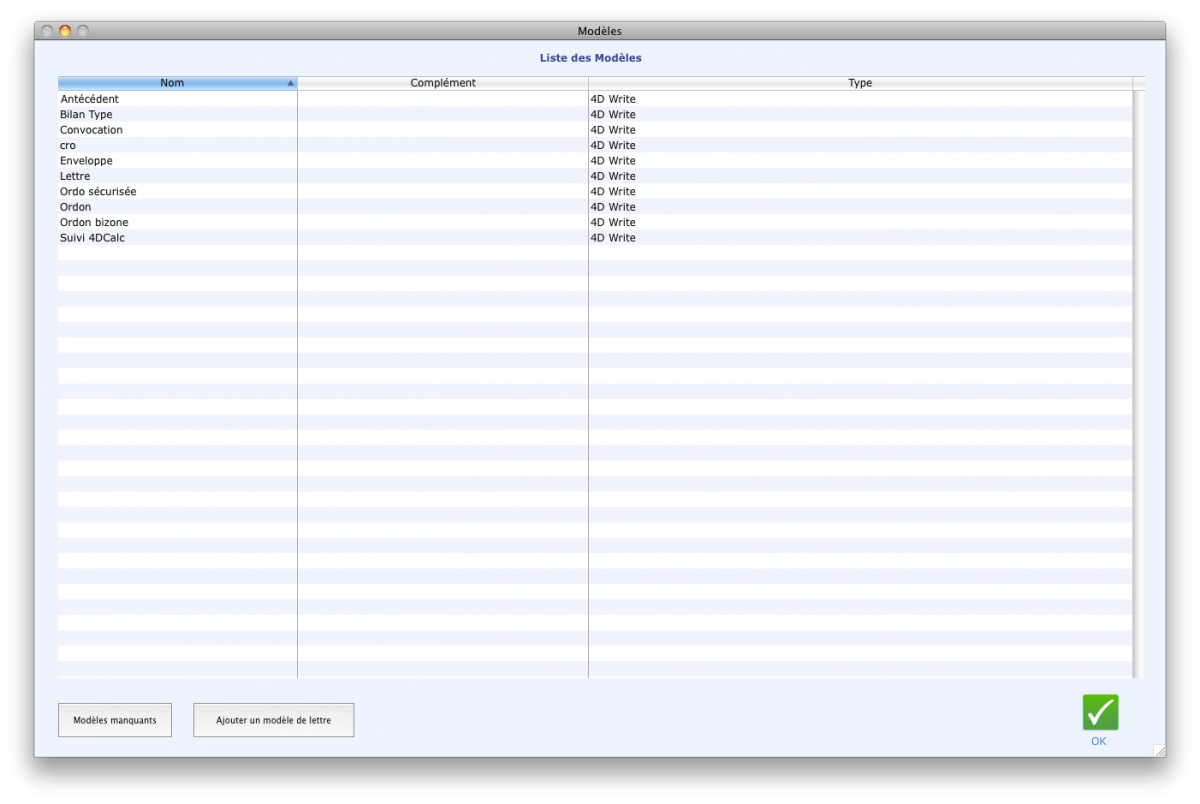Click the Complément cell of Convocation
Image resolution: width=1200 pixels, height=804 pixels.
coord(443,130)
